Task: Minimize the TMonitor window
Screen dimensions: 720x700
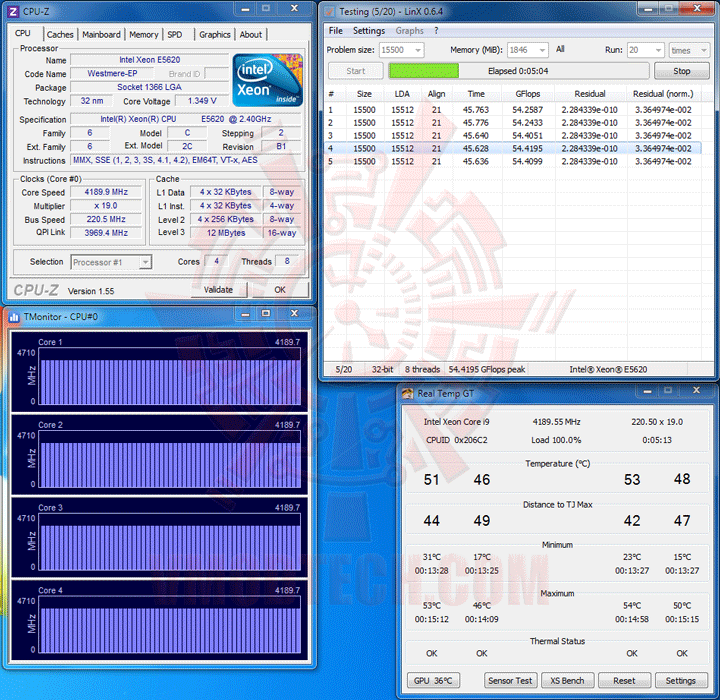Action: tap(246, 313)
